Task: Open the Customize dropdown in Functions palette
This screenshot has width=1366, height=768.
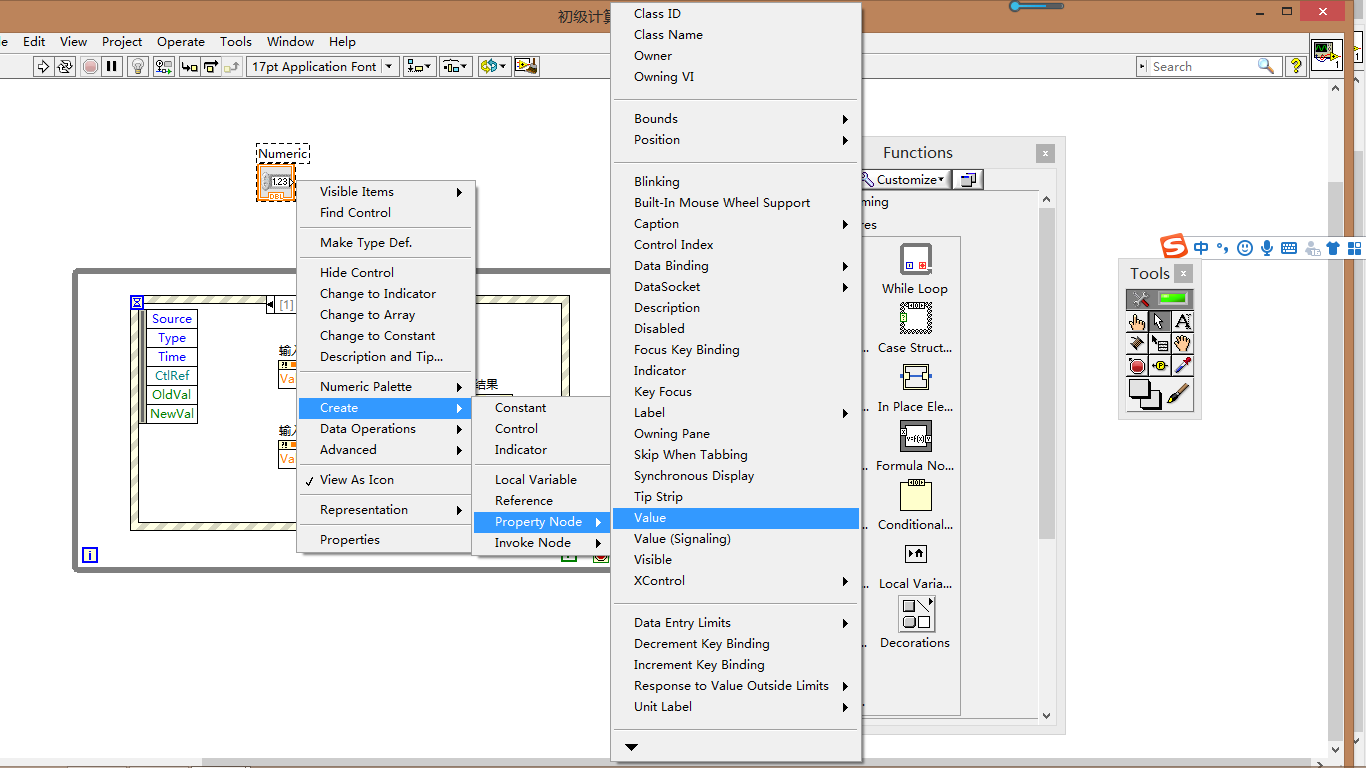Action: [903, 179]
